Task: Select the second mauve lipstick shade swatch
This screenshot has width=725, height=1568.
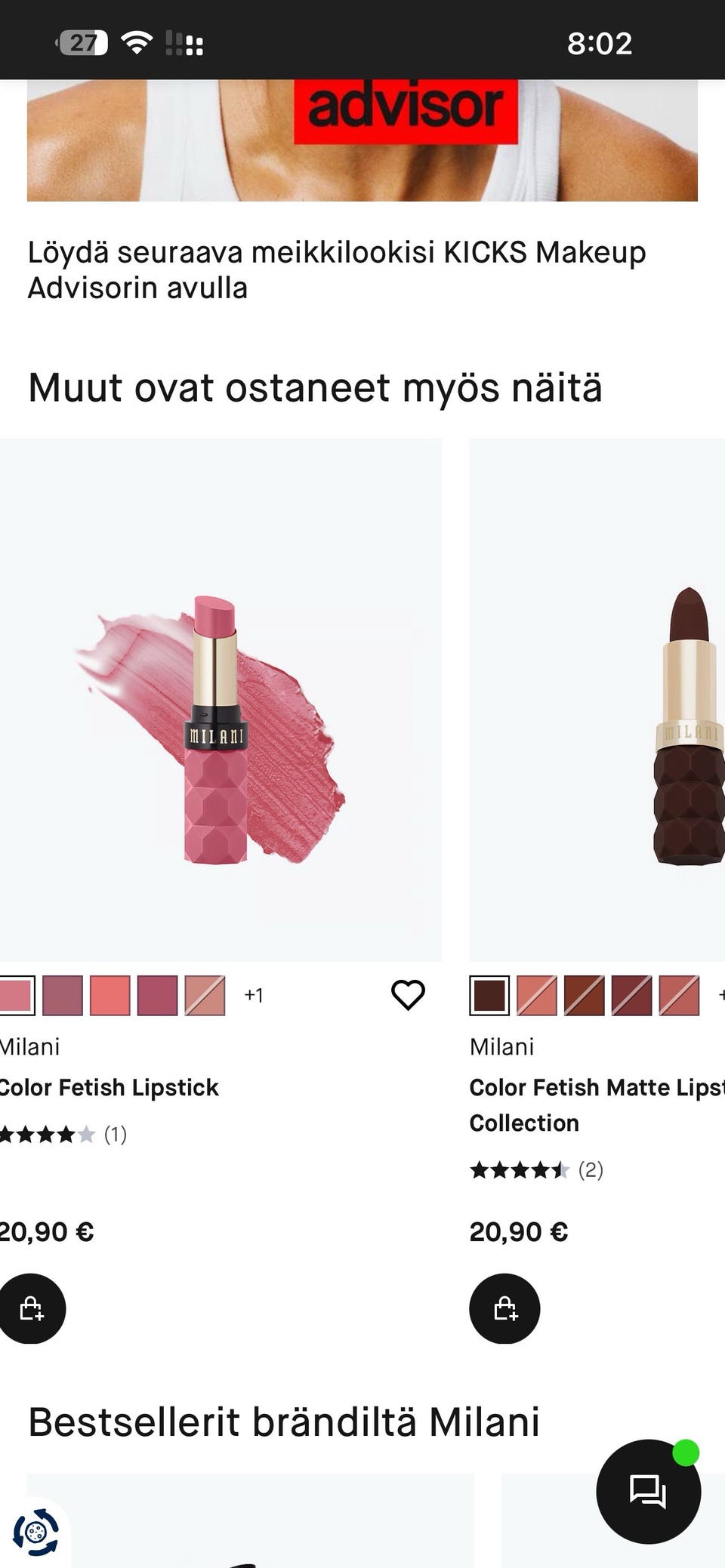Action: click(x=63, y=995)
